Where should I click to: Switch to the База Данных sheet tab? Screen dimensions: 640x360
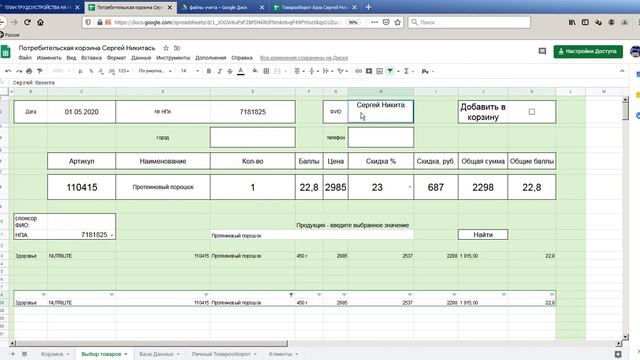pyautogui.click(x=156, y=354)
